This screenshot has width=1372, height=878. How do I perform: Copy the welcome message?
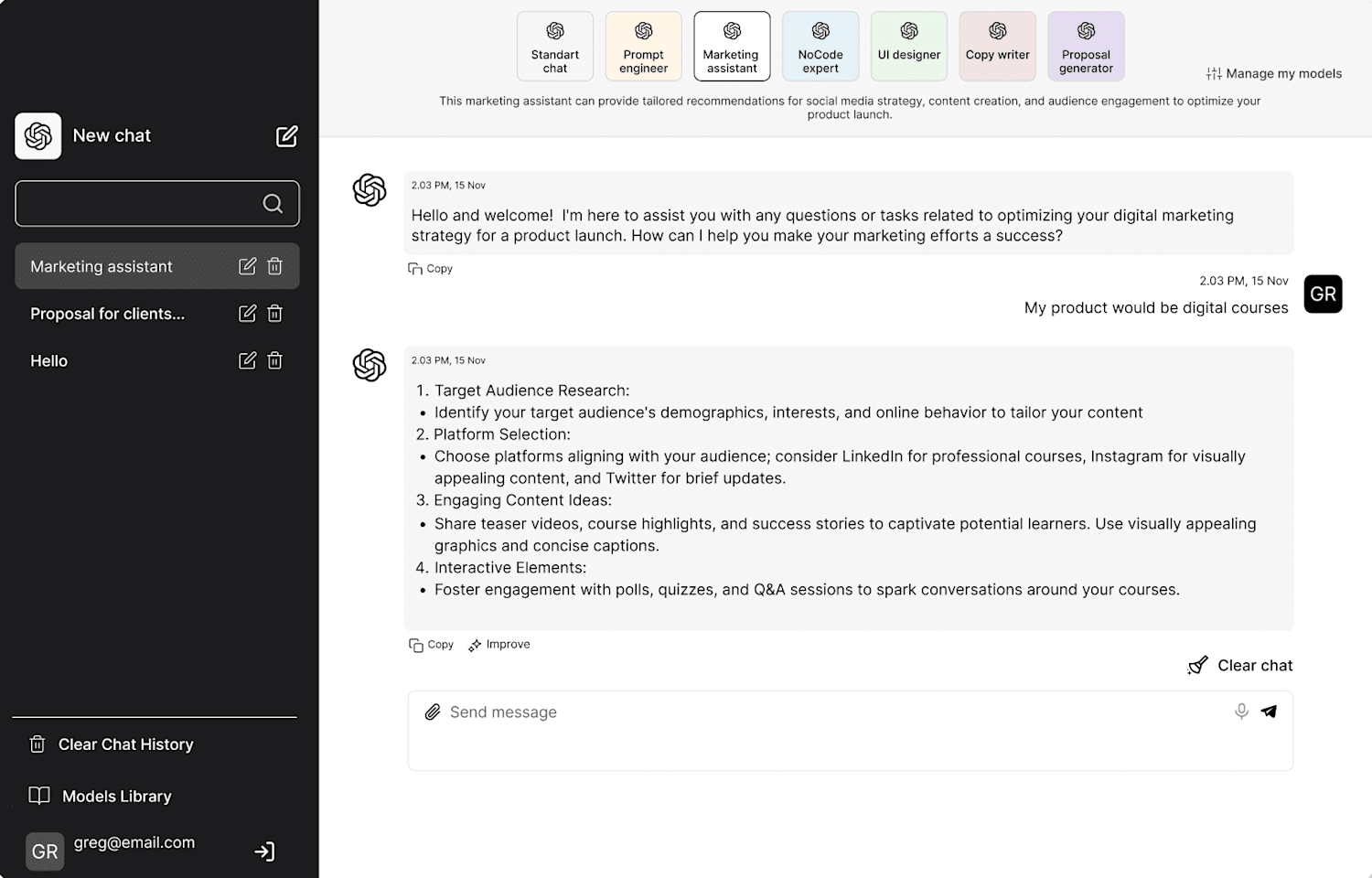(x=430, y=269)
